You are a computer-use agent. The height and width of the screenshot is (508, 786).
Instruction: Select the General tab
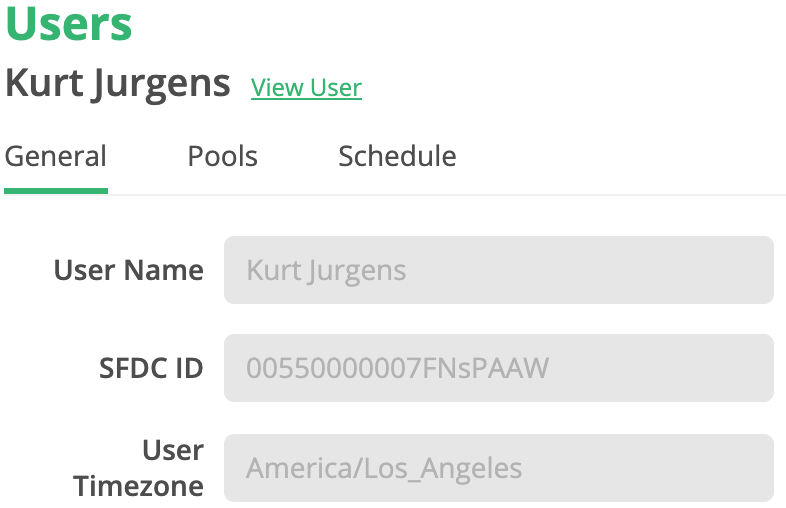(x=56, y=157)
